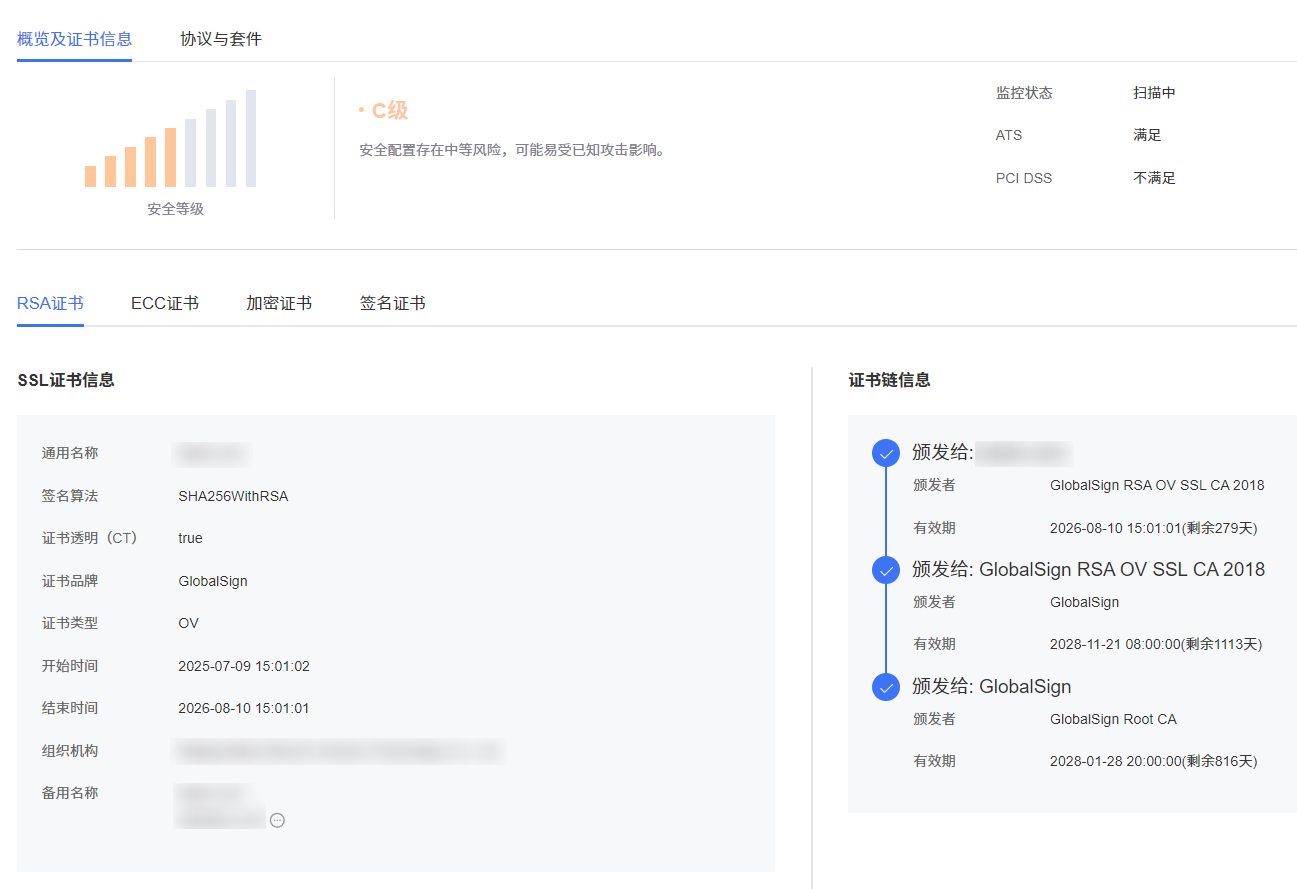
Task: Switch to the 加密证书 tab
Action: tap(279, 303)
